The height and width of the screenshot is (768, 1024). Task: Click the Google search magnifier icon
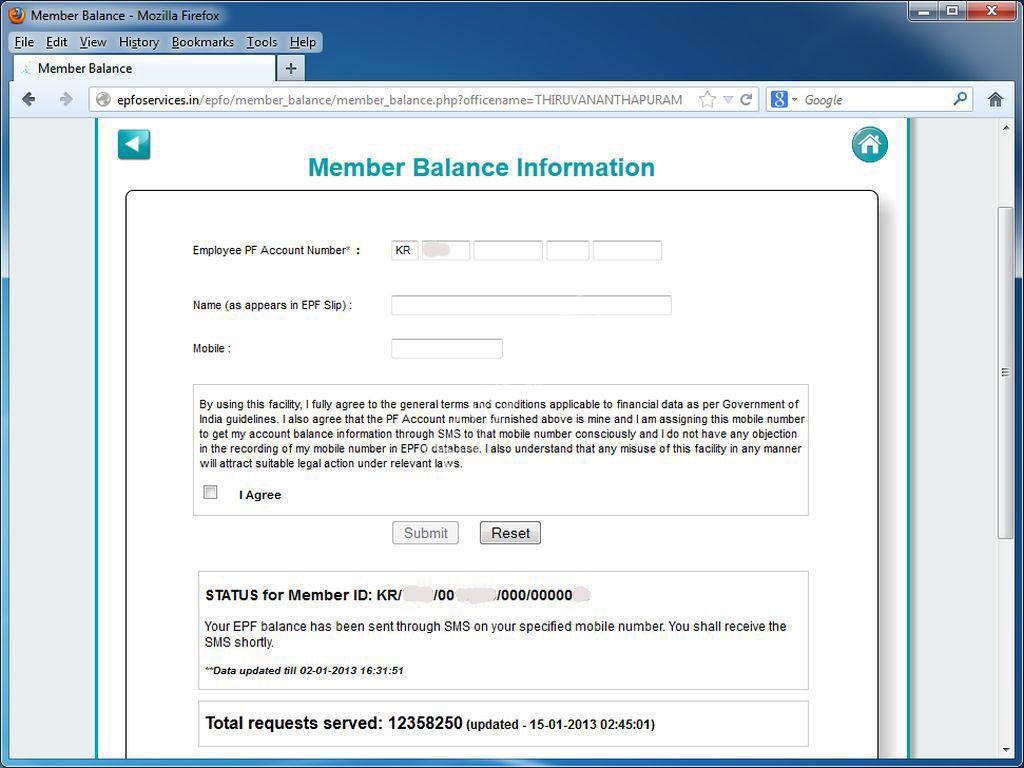click(x=958, y=99)
